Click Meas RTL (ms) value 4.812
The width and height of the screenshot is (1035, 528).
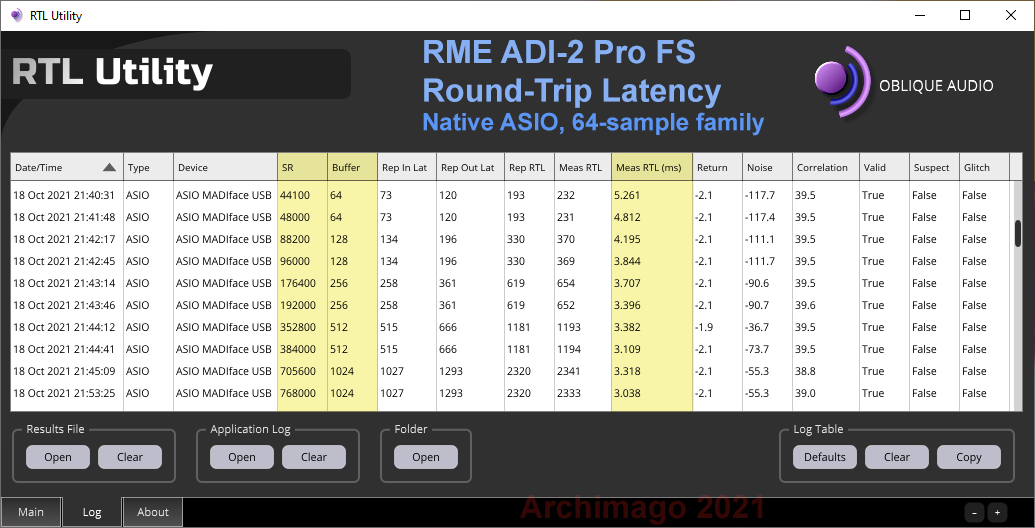pyautogui.click(x=627, y=217)
